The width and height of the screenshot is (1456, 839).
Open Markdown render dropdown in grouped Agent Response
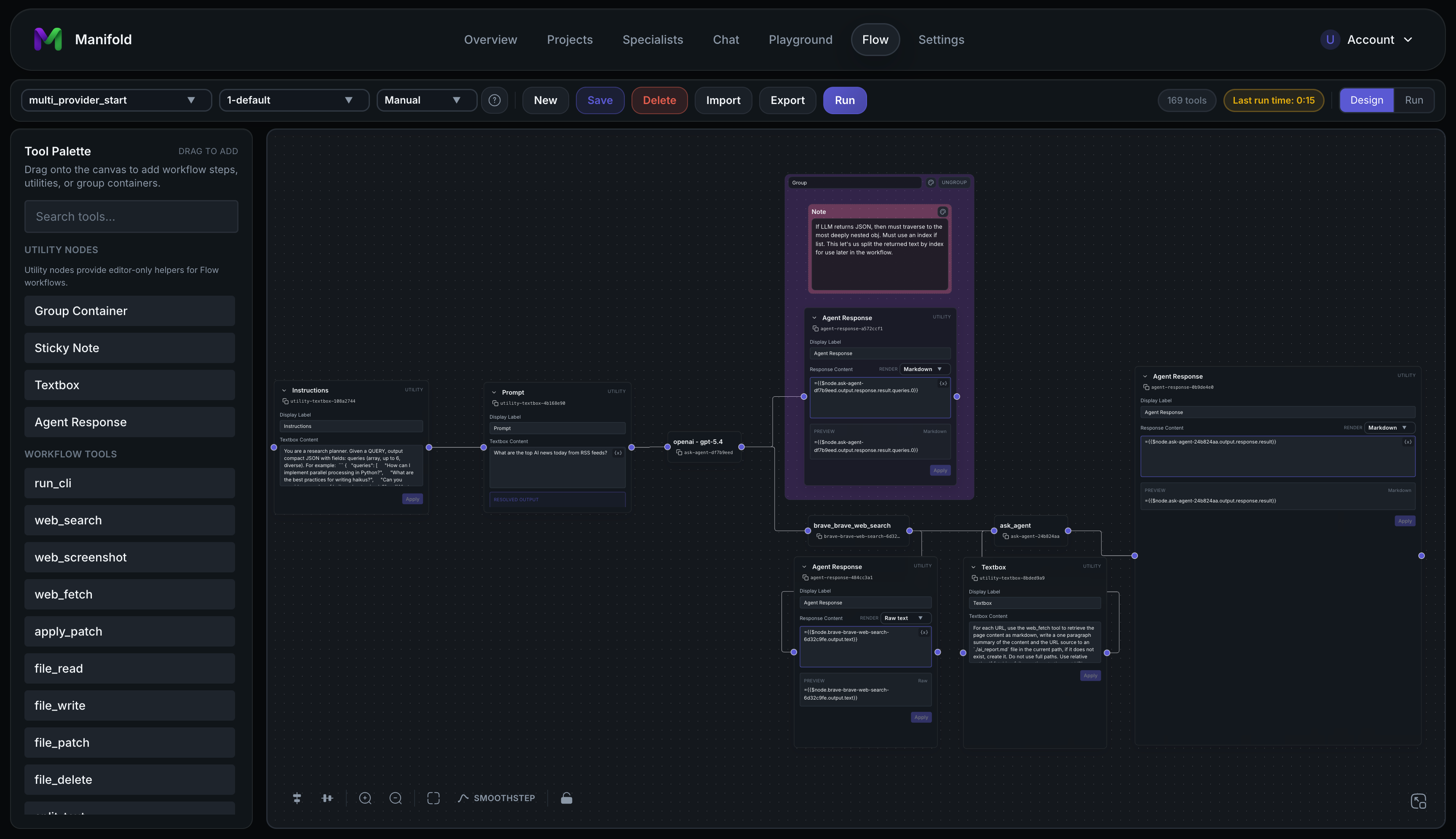(x=925, y=369)
